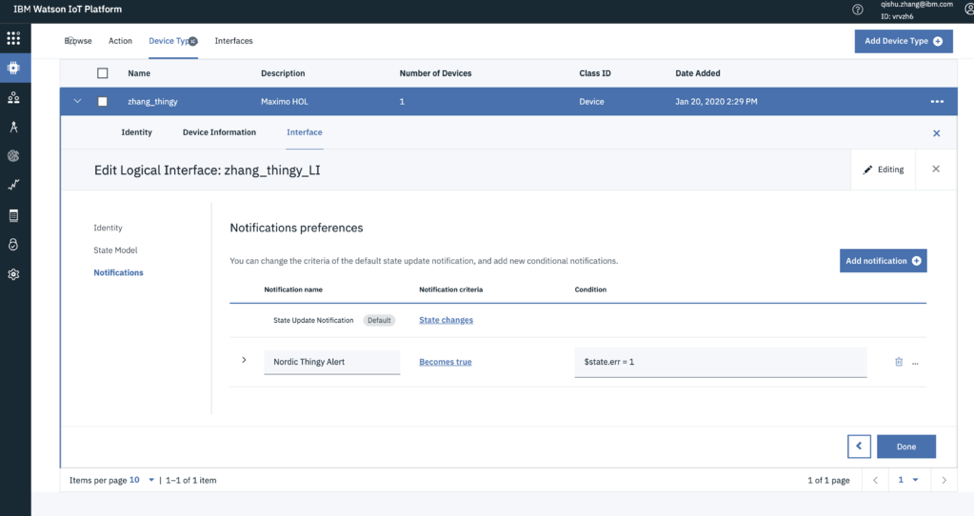The width and height of the screenshot is (974, 516).
Task: Expand the Nordic Thingy Alert row
Action: (244, 360)
